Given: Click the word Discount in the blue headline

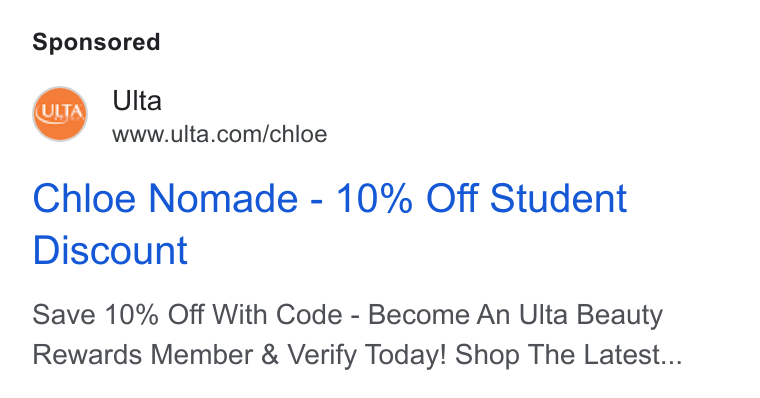Looking at the screenshot, I should pos(110,250).
